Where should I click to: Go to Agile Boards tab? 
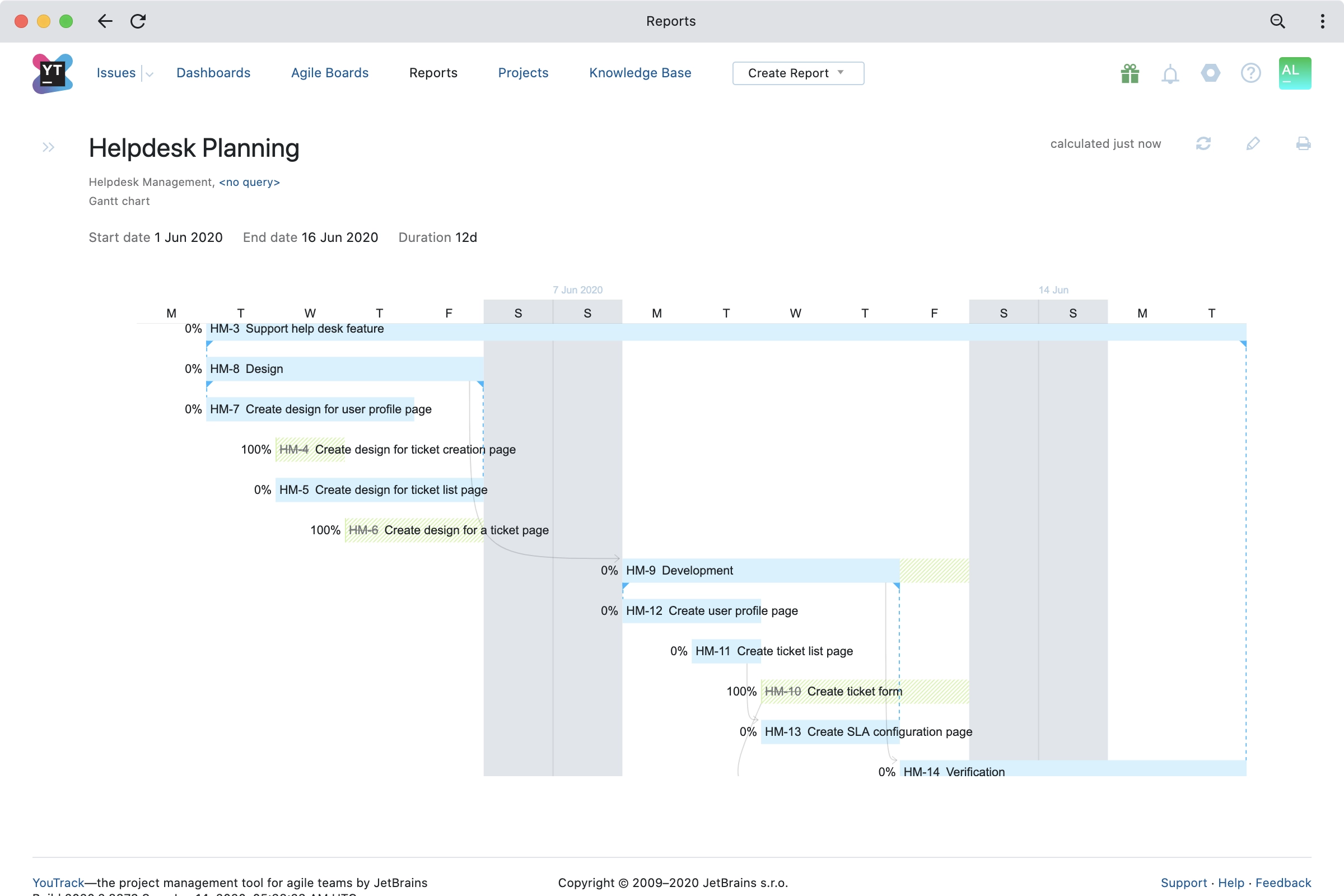tap(330, 73)
